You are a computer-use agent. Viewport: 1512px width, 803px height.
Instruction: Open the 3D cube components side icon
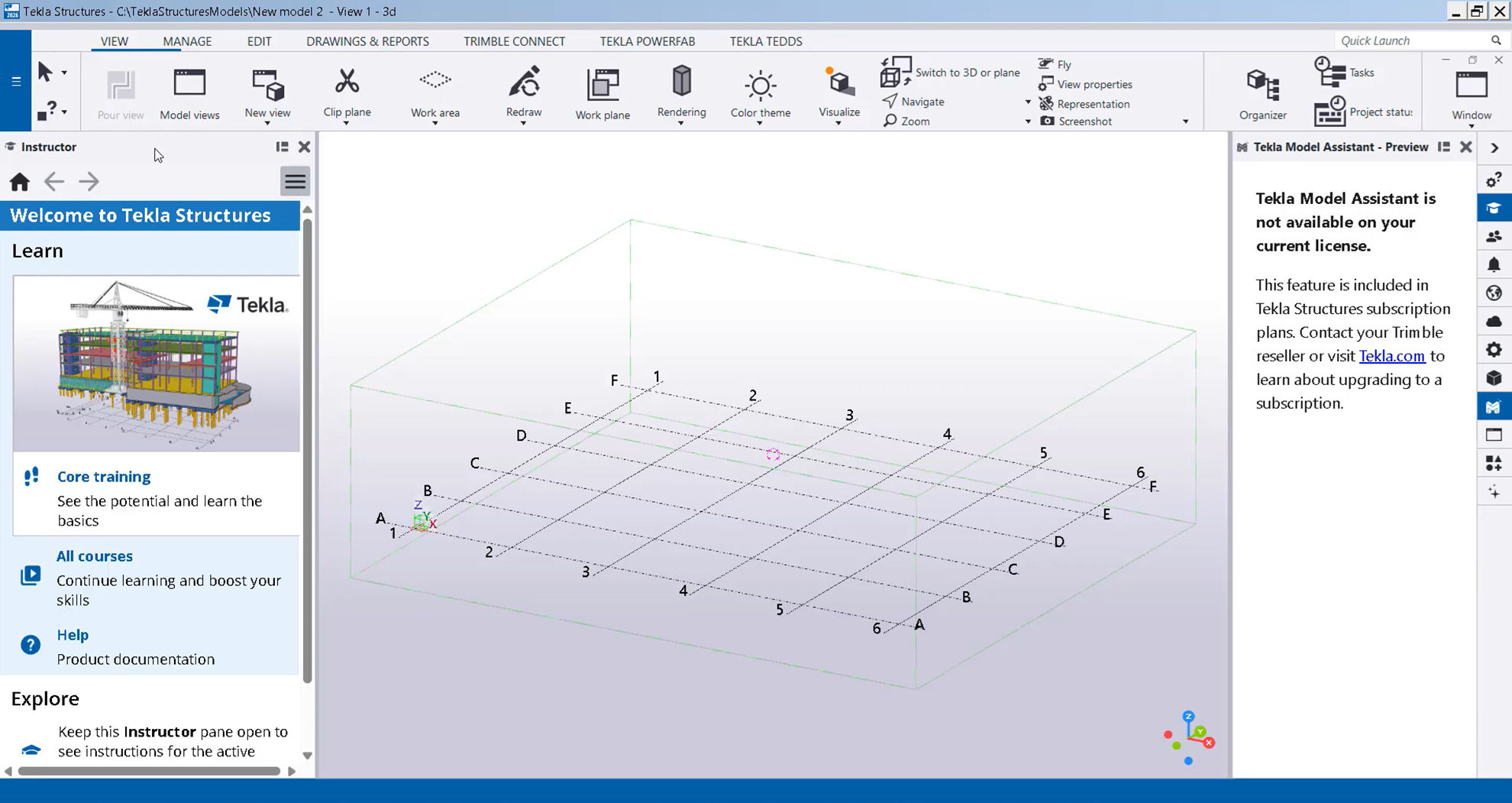pyautogui.click(x=1494, y=377)
